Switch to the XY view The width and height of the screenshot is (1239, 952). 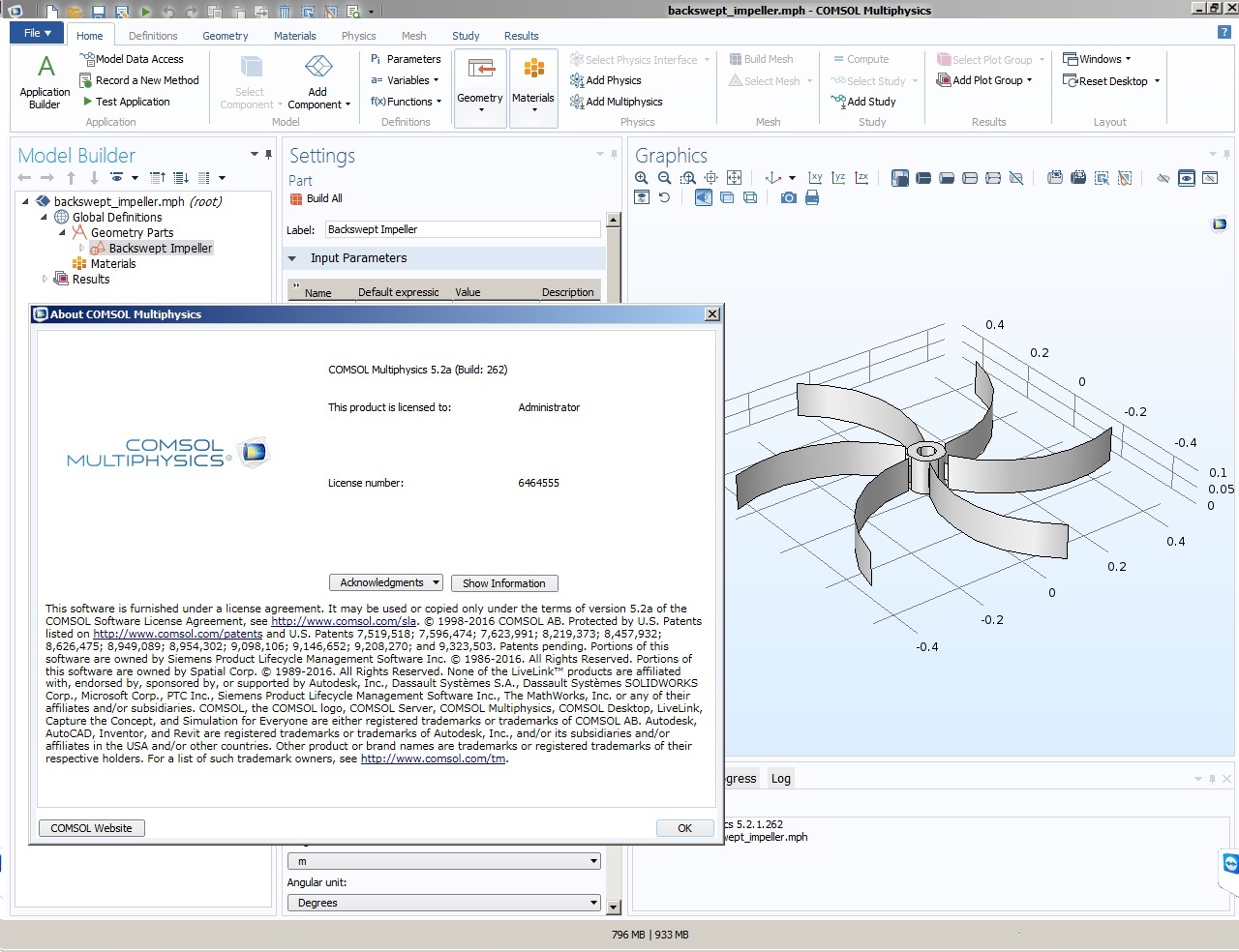(x=815, y=178)
